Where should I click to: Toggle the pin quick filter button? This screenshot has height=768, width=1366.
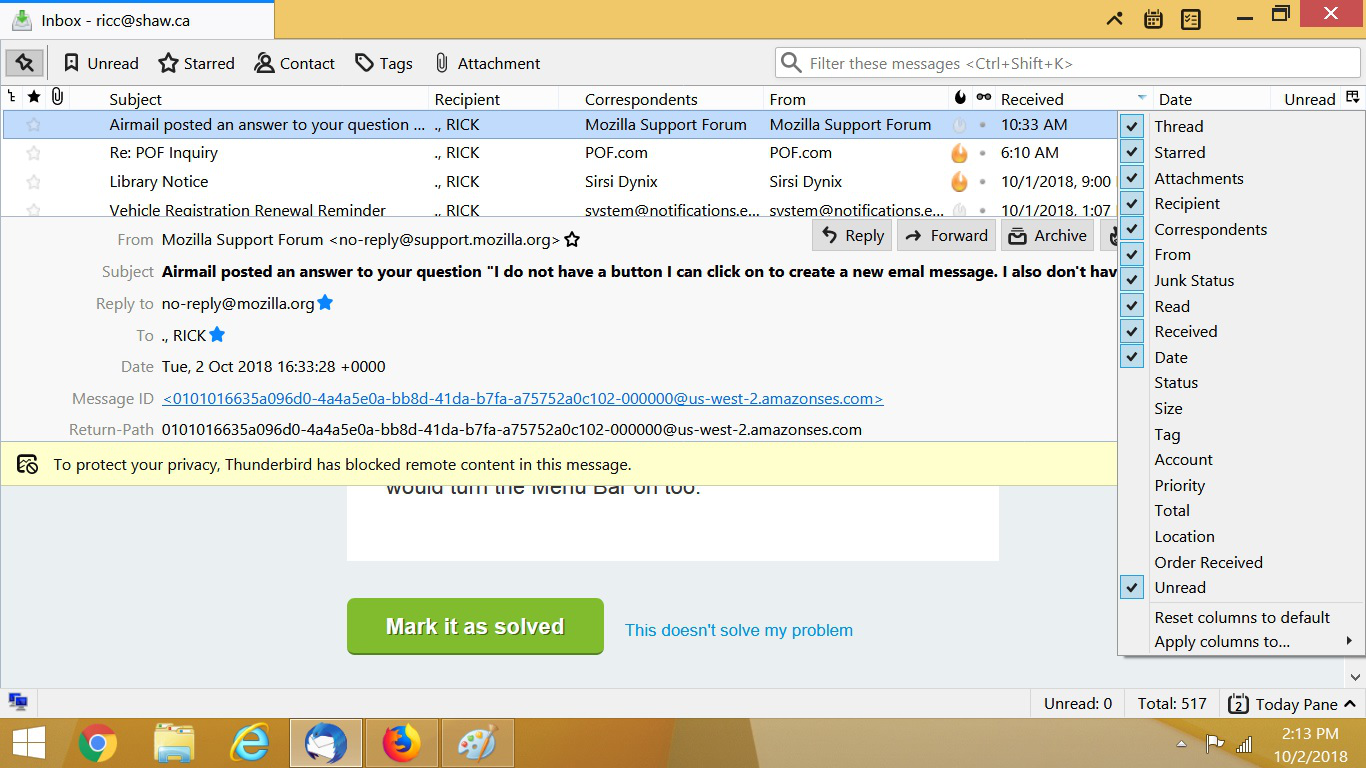[x=24, y=63]
